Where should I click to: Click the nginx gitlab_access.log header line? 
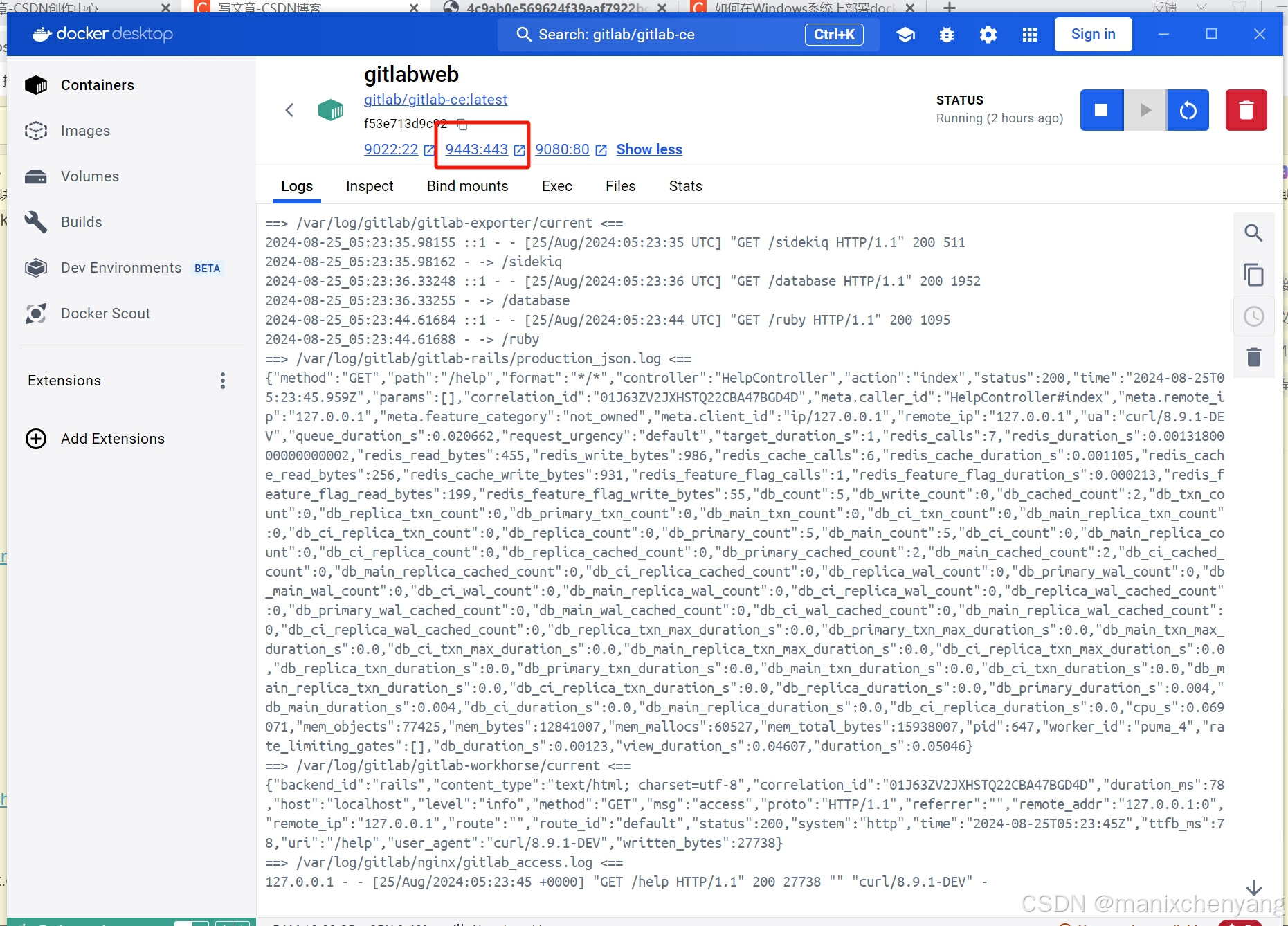pyautogui.click(x=444, y=862)
